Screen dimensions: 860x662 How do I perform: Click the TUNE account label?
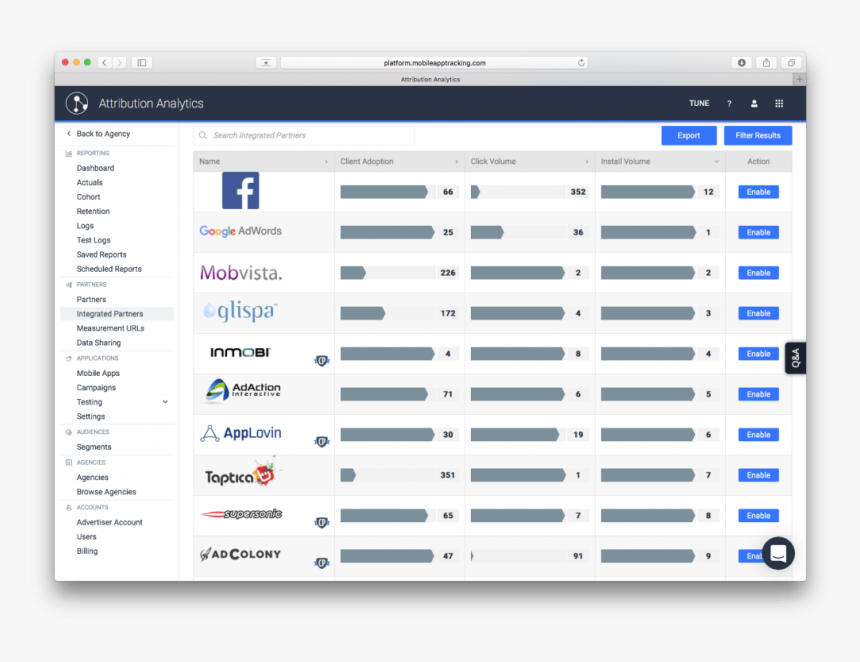click(x=699, y=104)
